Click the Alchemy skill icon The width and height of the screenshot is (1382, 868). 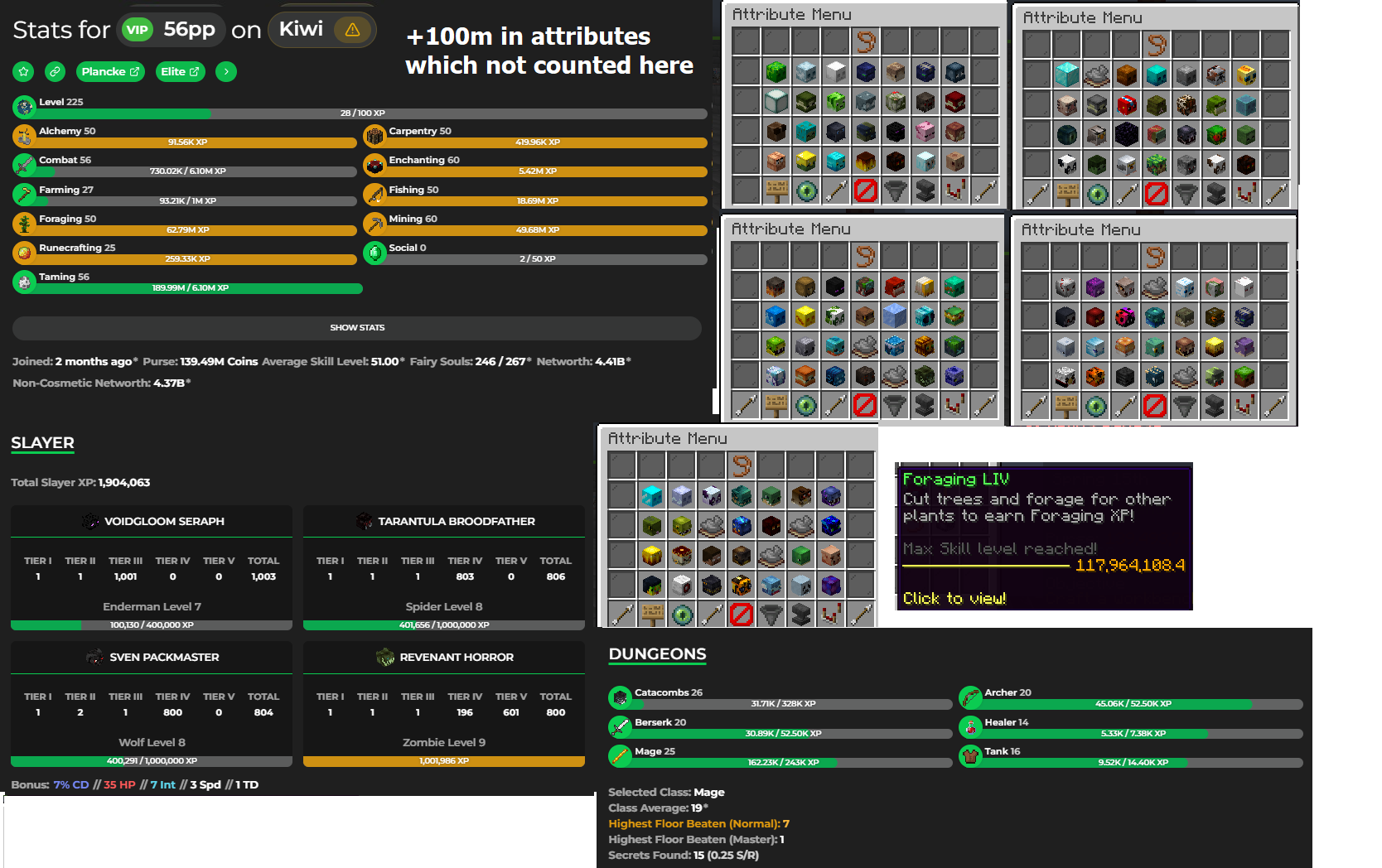24,136
